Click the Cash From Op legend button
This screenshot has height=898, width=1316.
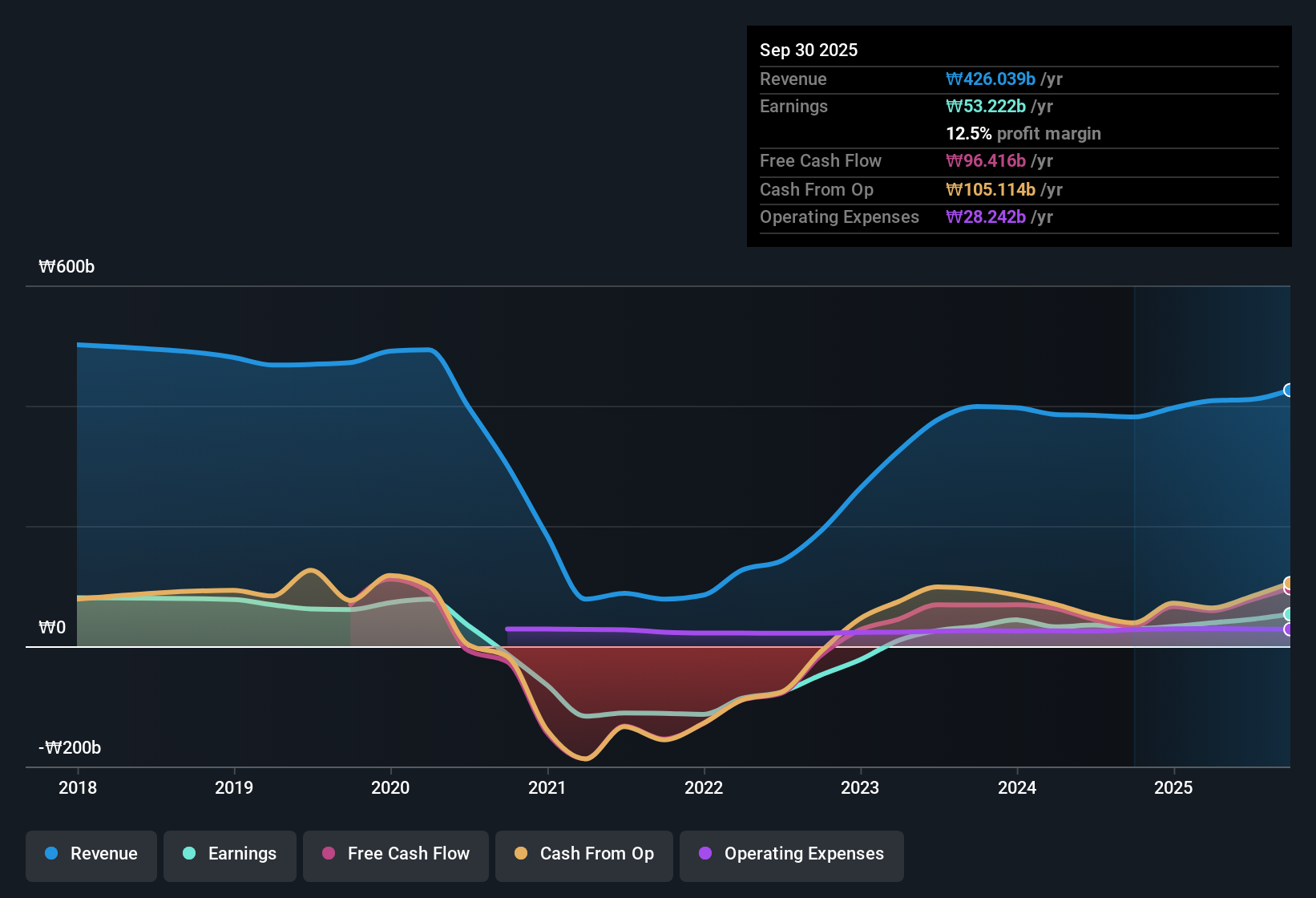tap(583, 856)
